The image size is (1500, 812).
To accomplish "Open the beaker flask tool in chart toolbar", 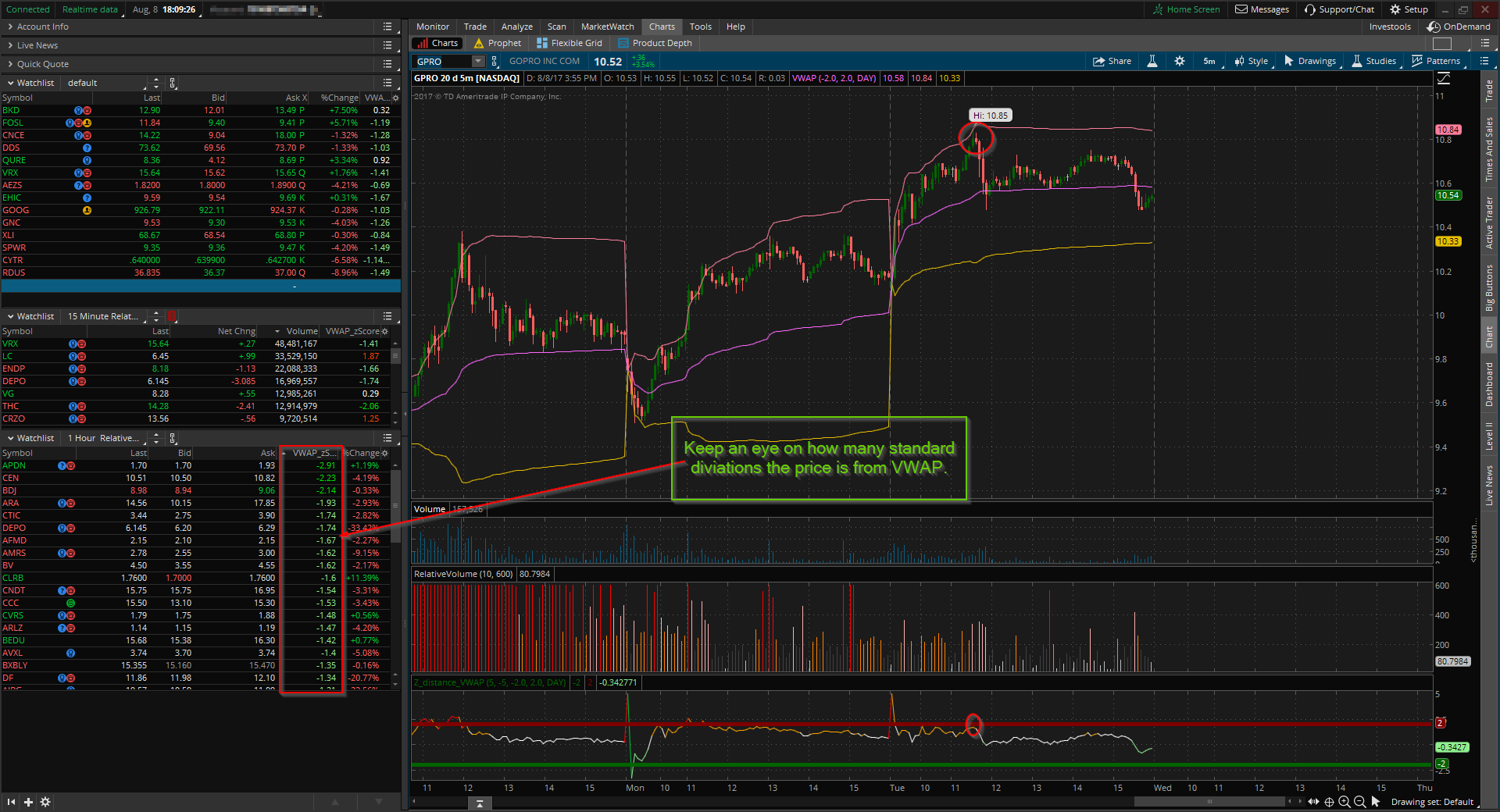I will coord(1152,61).
